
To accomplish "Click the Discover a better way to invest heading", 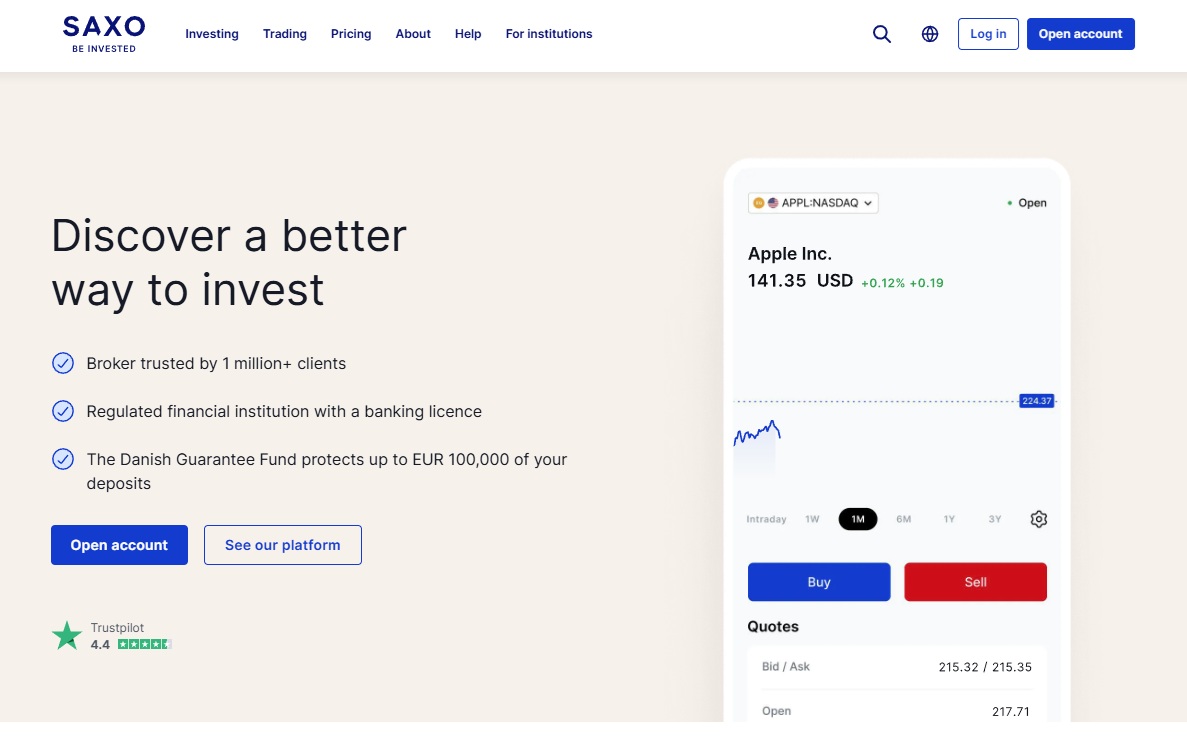I will coord(229,262).
